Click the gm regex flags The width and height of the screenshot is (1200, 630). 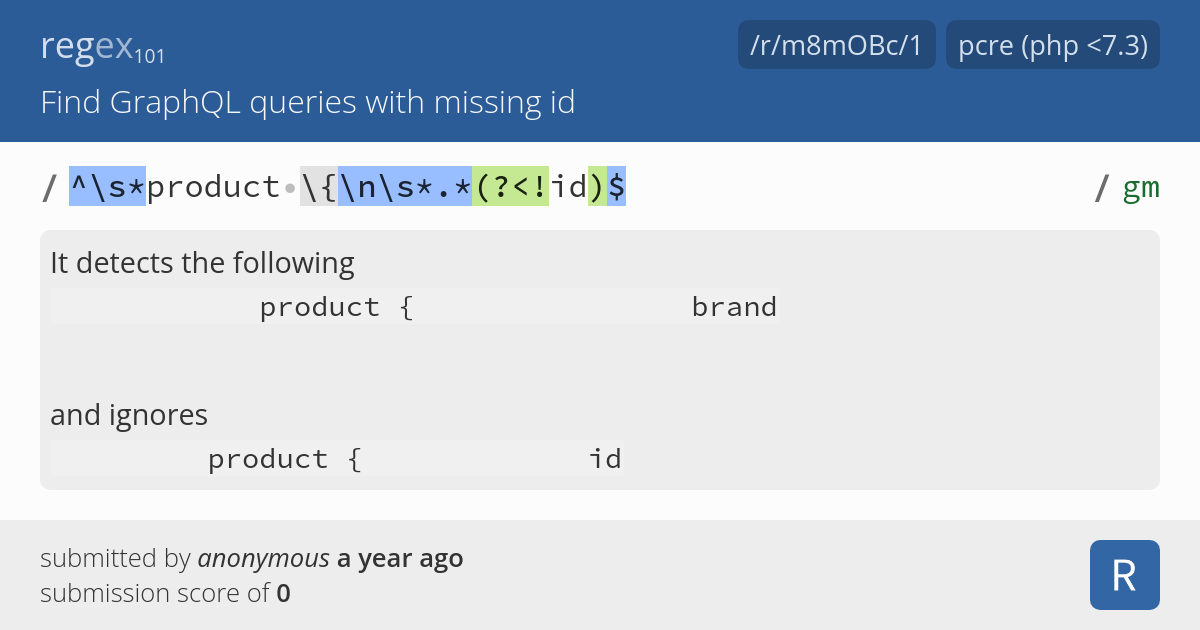pyautogui.click(x=1141, y=187)
